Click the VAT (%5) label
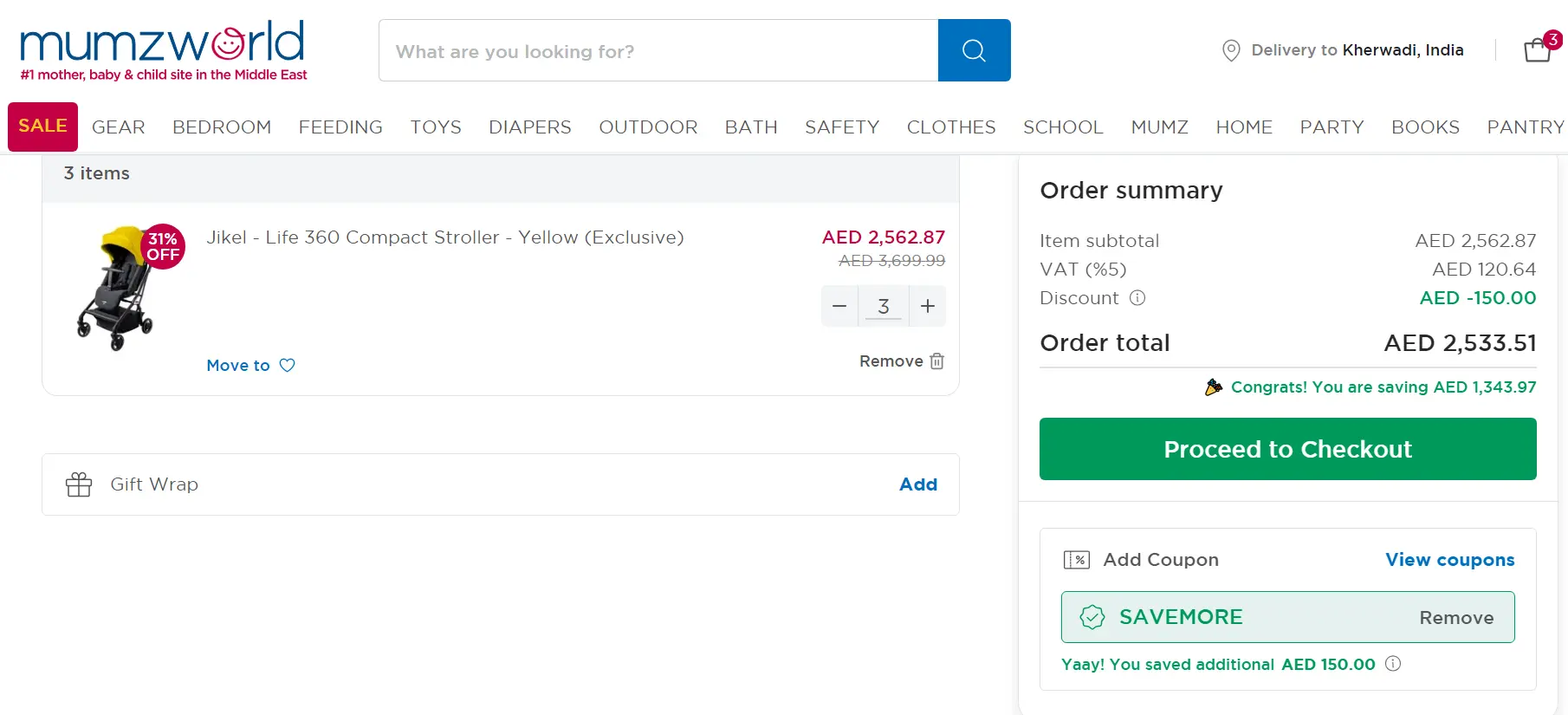The image size is (1568, 715). [1083, 270]
